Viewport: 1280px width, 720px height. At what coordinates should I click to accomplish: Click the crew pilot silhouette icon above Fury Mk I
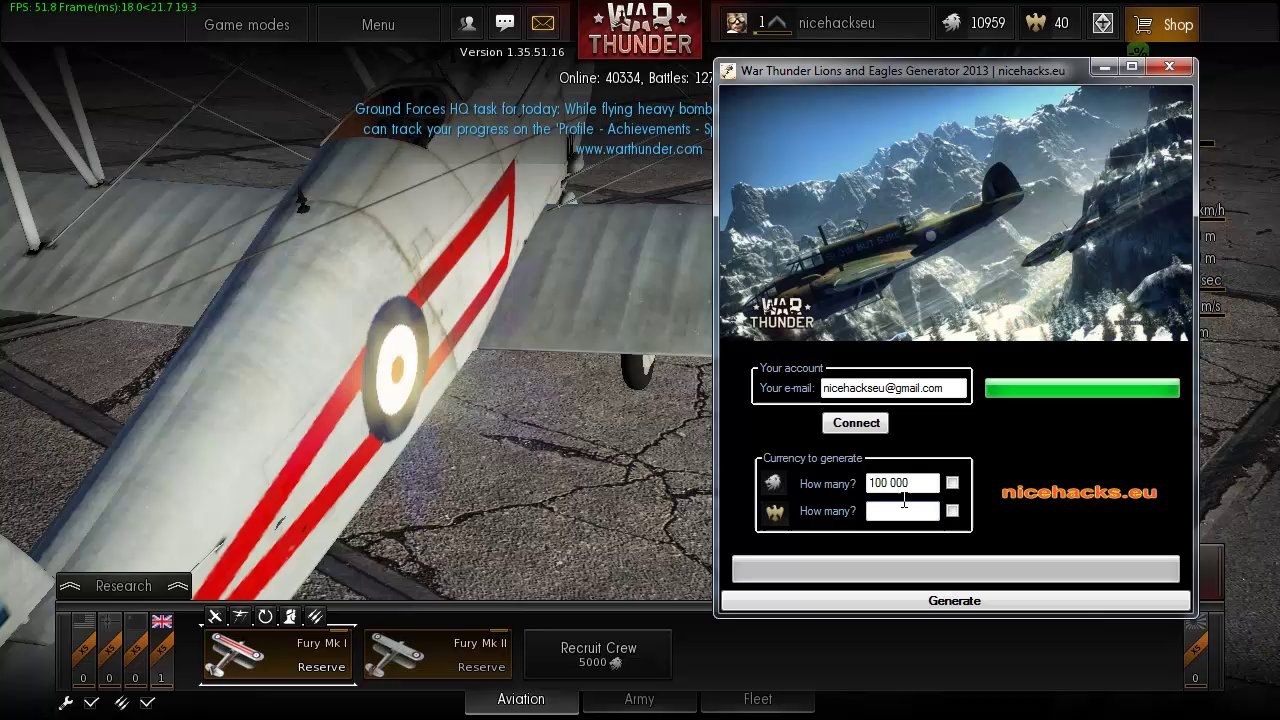290,617
